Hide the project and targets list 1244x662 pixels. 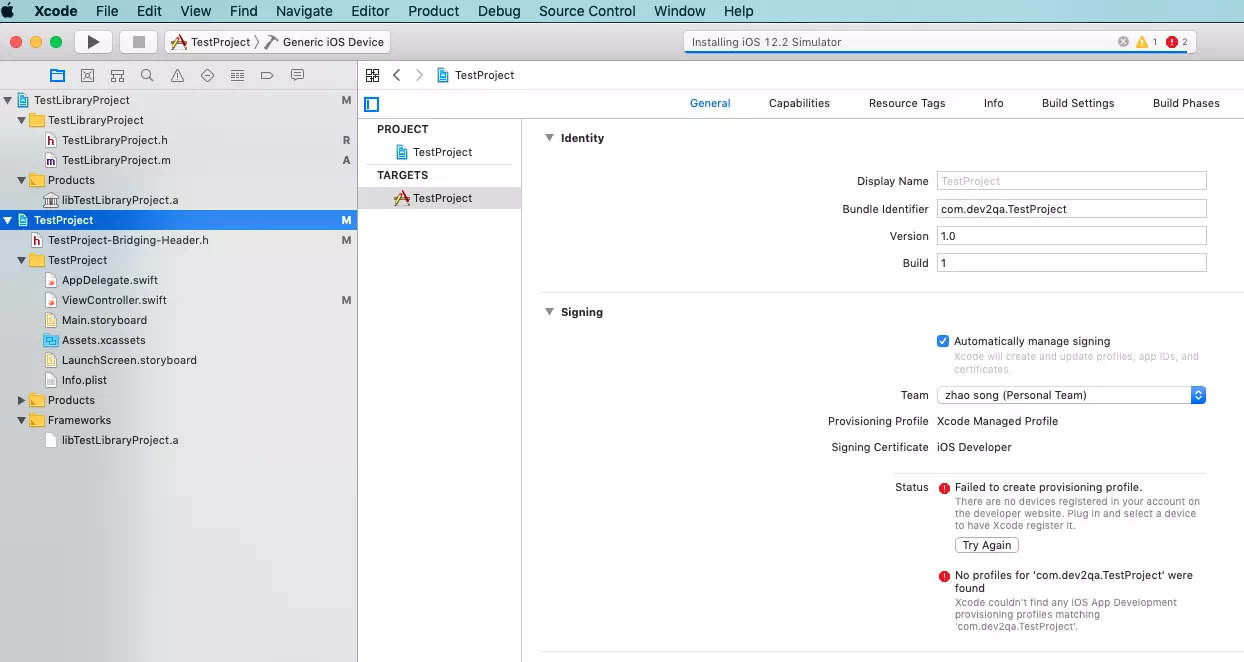click(372, 104)
